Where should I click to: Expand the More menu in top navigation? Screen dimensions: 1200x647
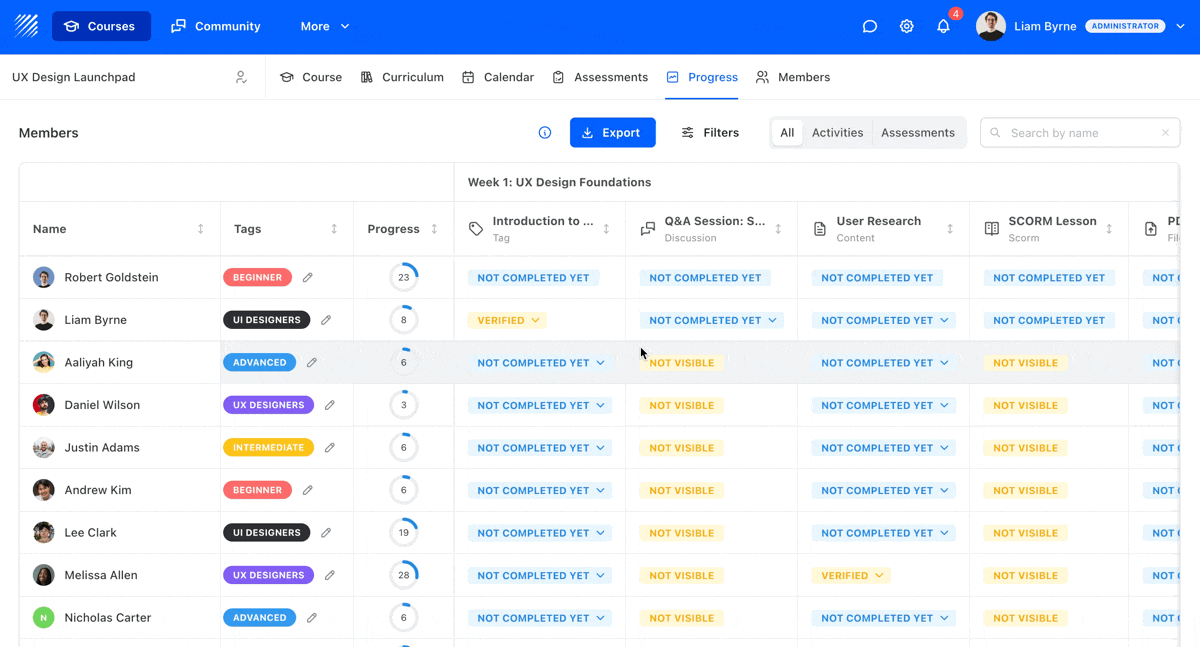(325, 27)
